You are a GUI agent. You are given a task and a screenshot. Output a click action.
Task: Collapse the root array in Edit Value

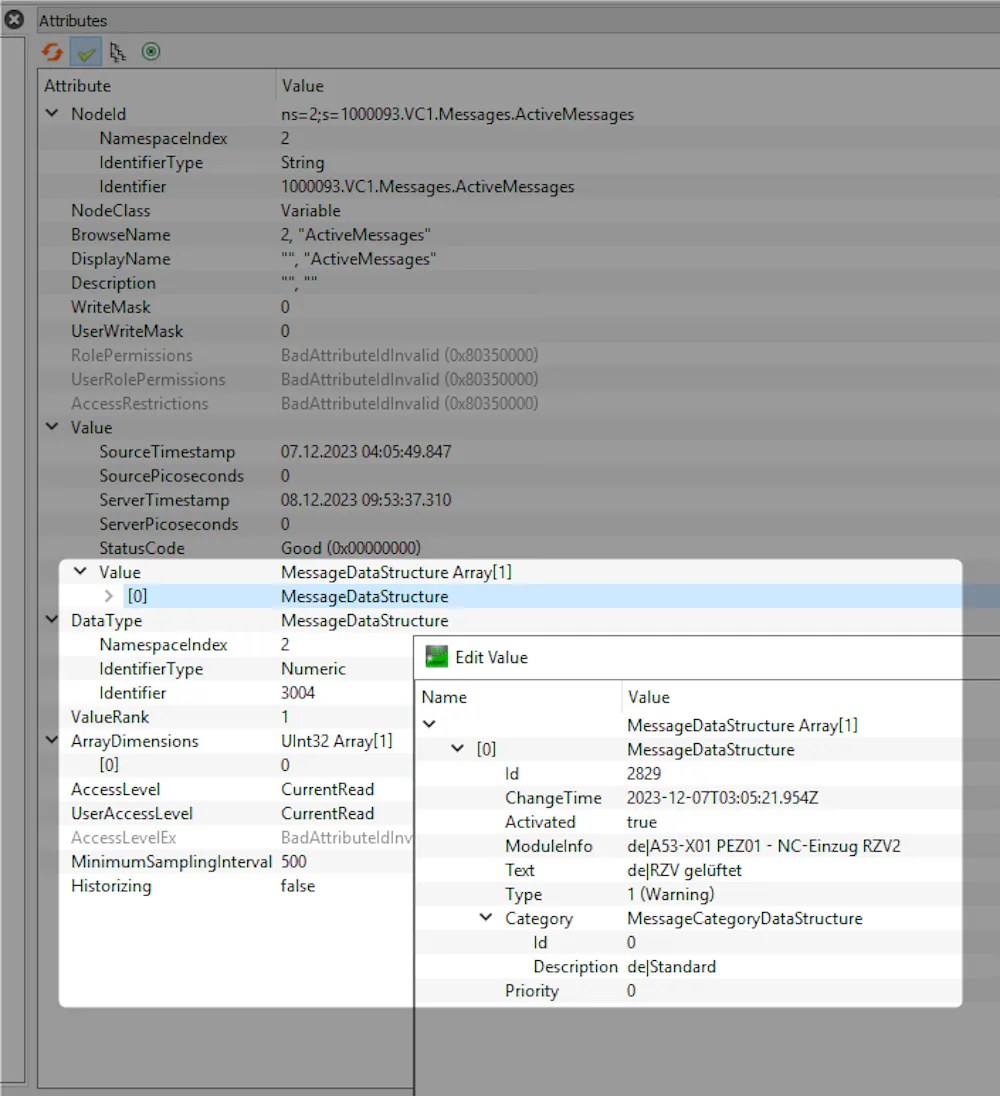coord(429,725)
